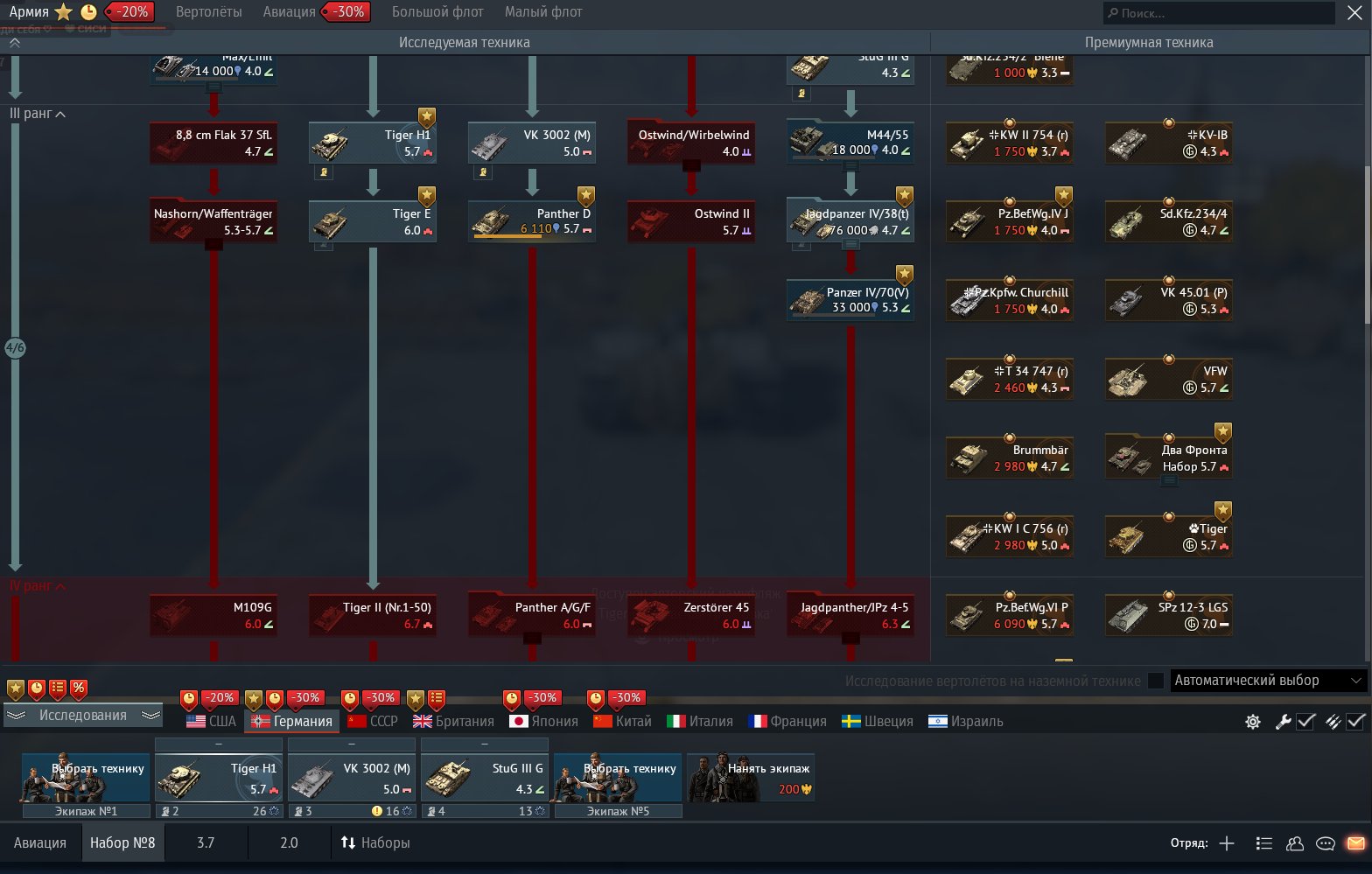The image size is (1372, 874).
Task: Open the mail envelope icon
Action: (1355, 843)
